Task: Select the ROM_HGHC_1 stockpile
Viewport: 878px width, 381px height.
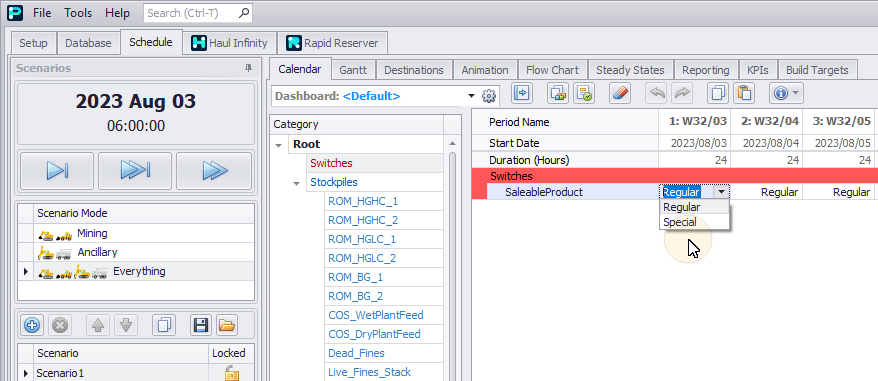Action: [x=363, y=201]
